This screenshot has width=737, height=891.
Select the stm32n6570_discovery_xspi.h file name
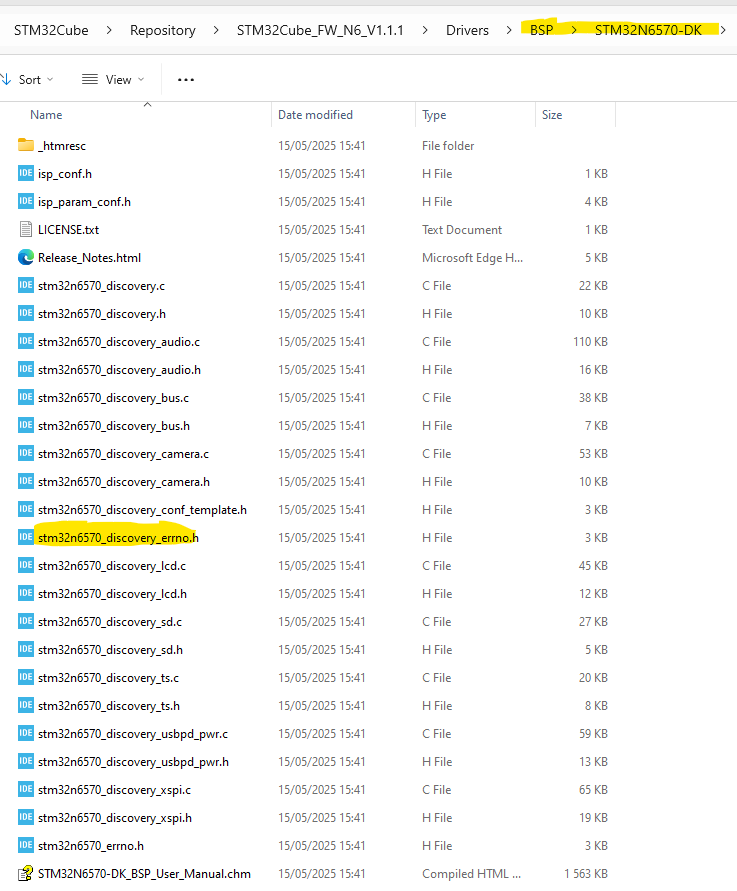[115, 818]
